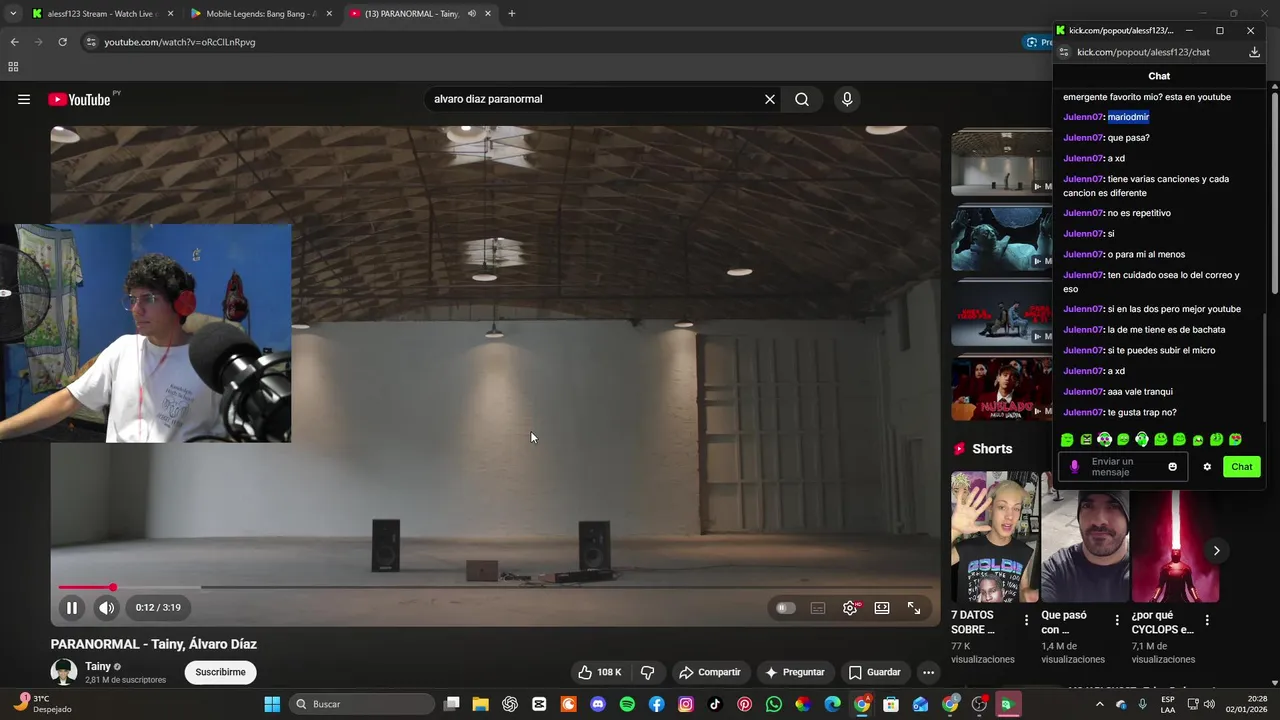Open TikTok from the taskbar

coord(715,704)
